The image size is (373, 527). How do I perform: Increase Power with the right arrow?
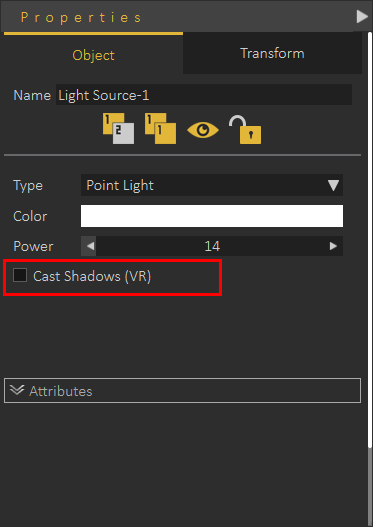coord(333,246)
